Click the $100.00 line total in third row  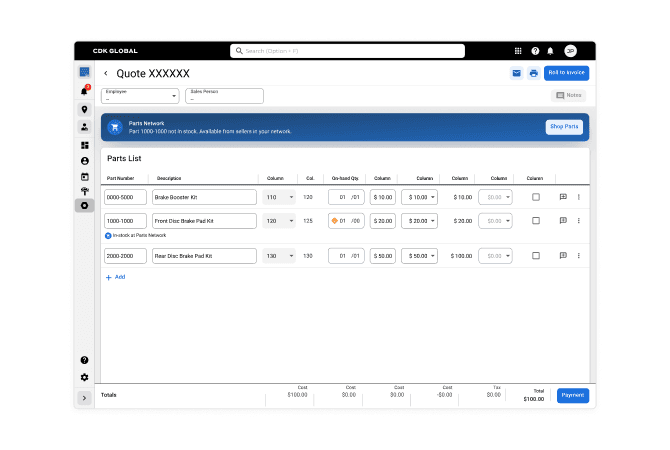point(461,256)
